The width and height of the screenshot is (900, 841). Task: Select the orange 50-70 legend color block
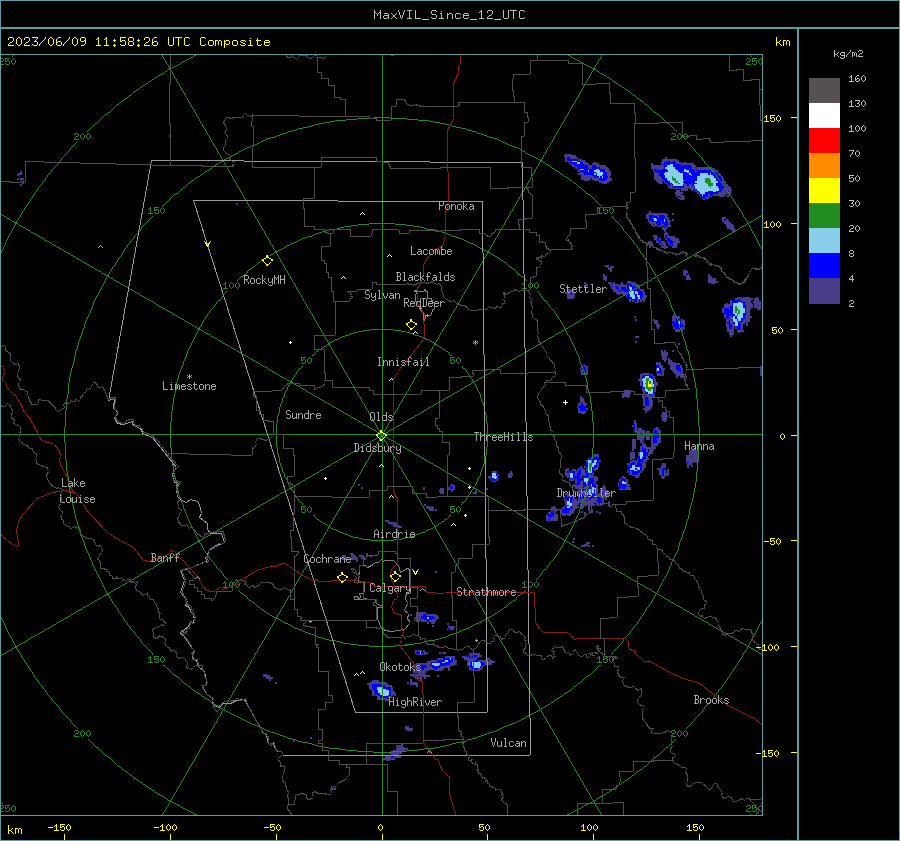coord(824,166)
